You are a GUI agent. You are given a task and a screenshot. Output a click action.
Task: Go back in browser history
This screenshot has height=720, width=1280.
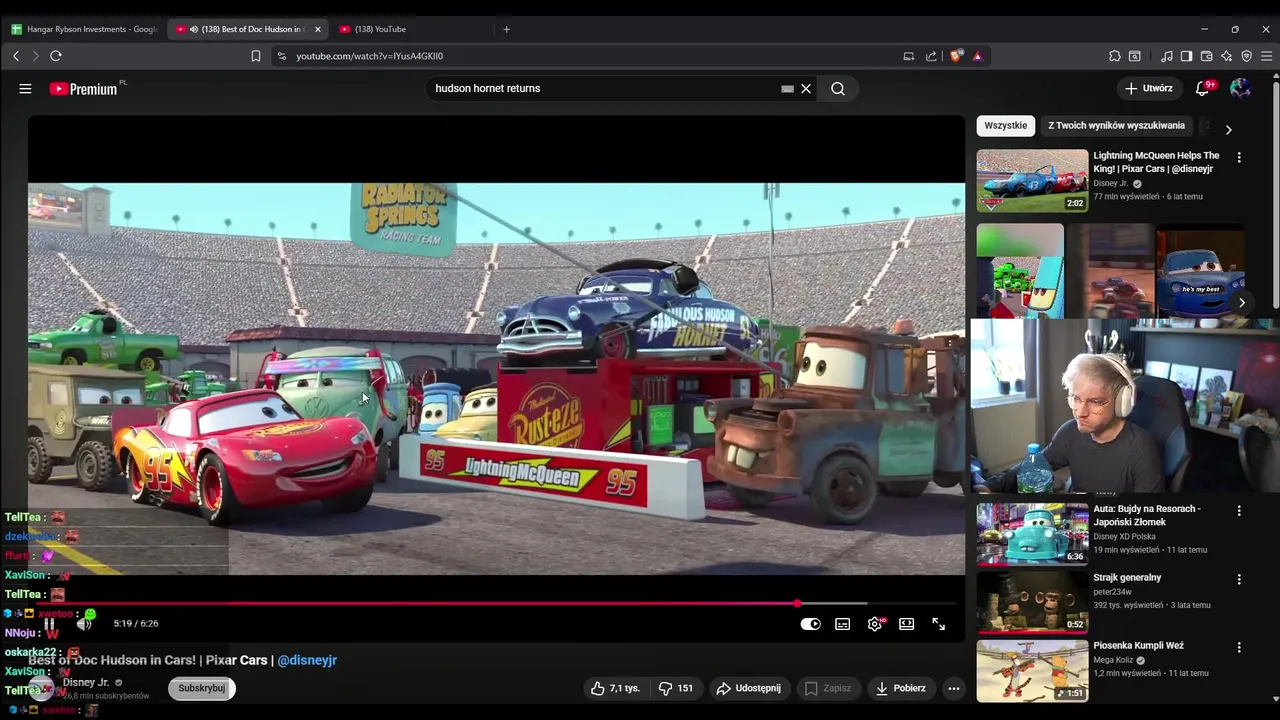click(16, 56)
